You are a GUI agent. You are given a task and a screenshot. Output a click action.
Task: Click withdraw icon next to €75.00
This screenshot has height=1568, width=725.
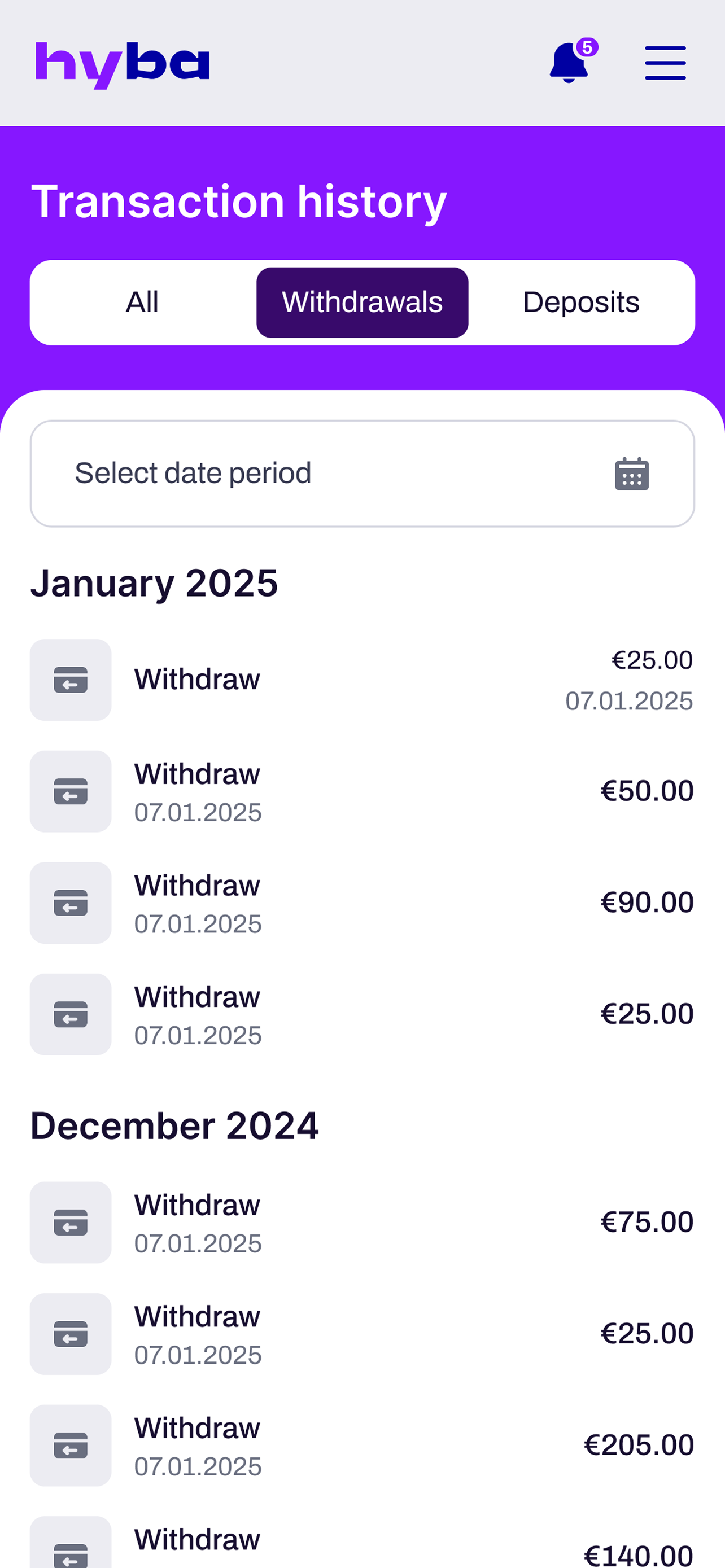coord(71,1222)
